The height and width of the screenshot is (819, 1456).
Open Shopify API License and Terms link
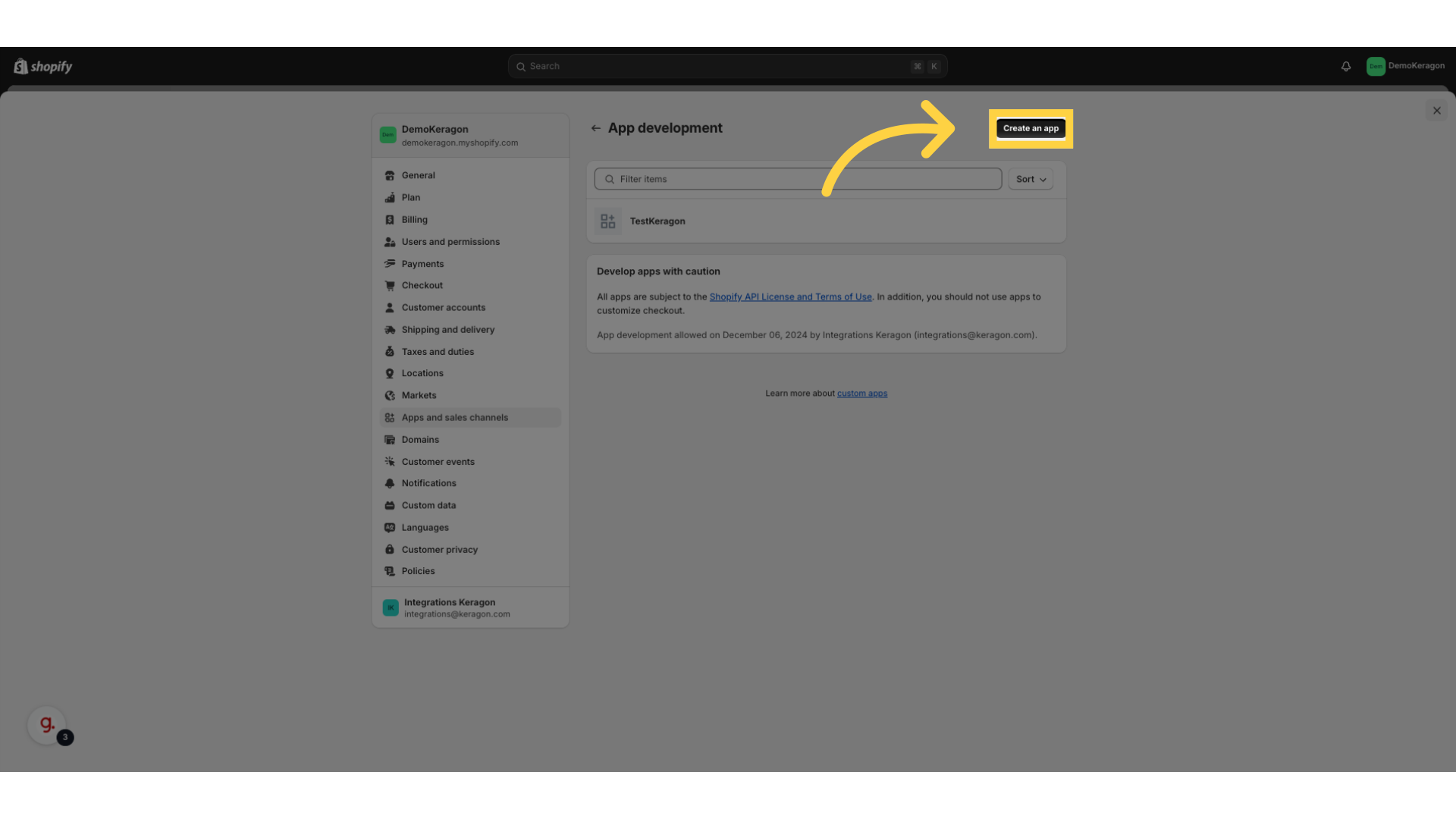790,297
